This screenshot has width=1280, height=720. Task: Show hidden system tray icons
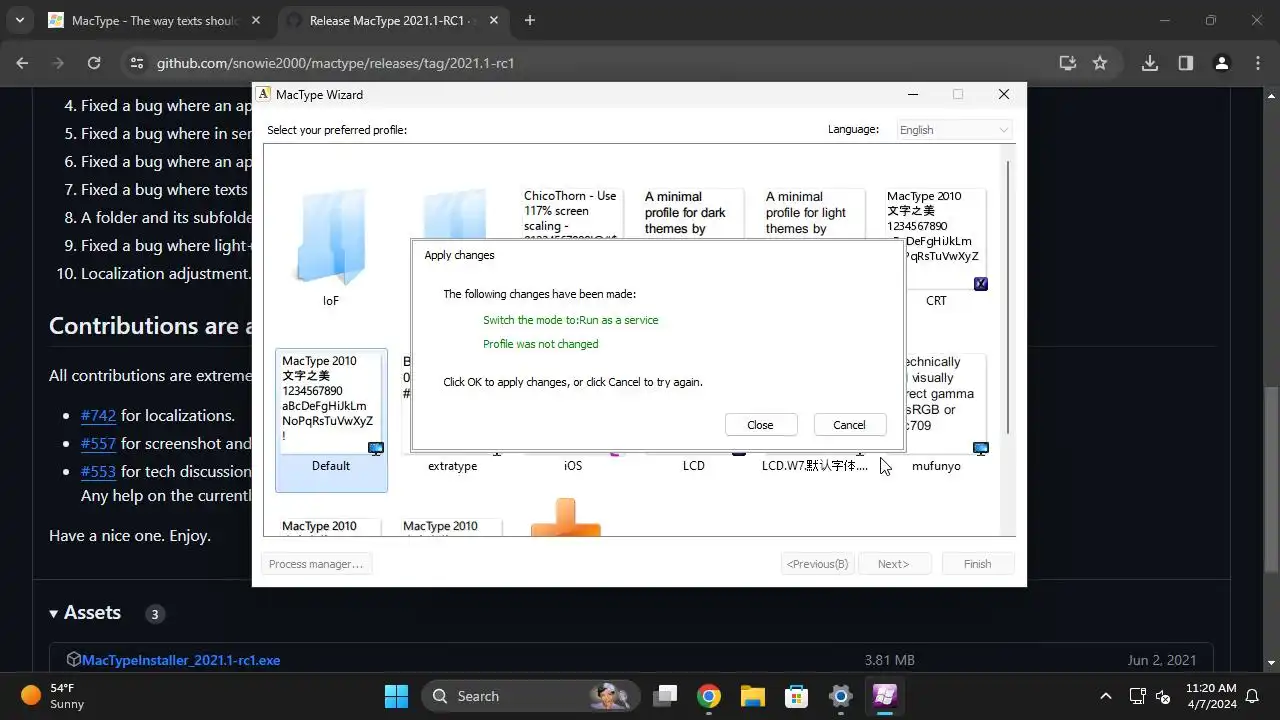point(1105,696)
